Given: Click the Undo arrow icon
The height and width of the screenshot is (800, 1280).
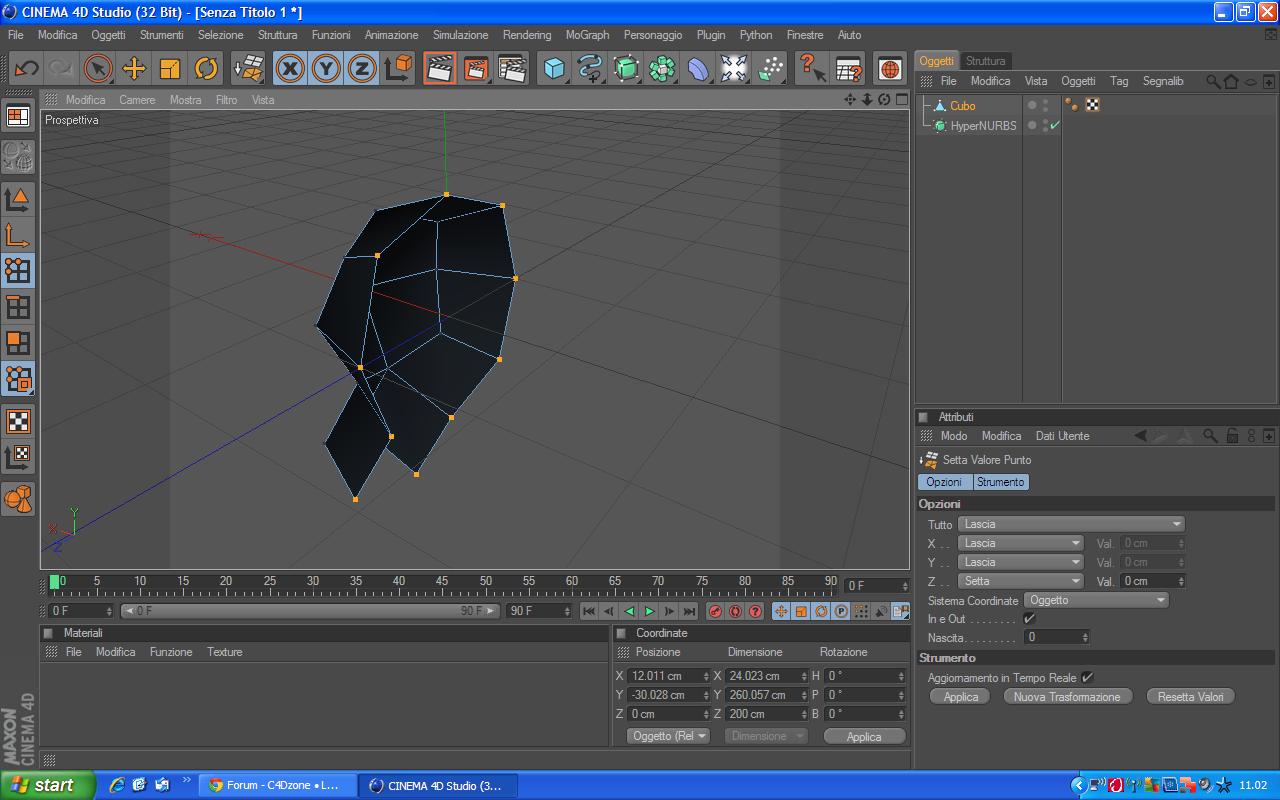Looking at the screenshot, I should [x=26, y=68].
